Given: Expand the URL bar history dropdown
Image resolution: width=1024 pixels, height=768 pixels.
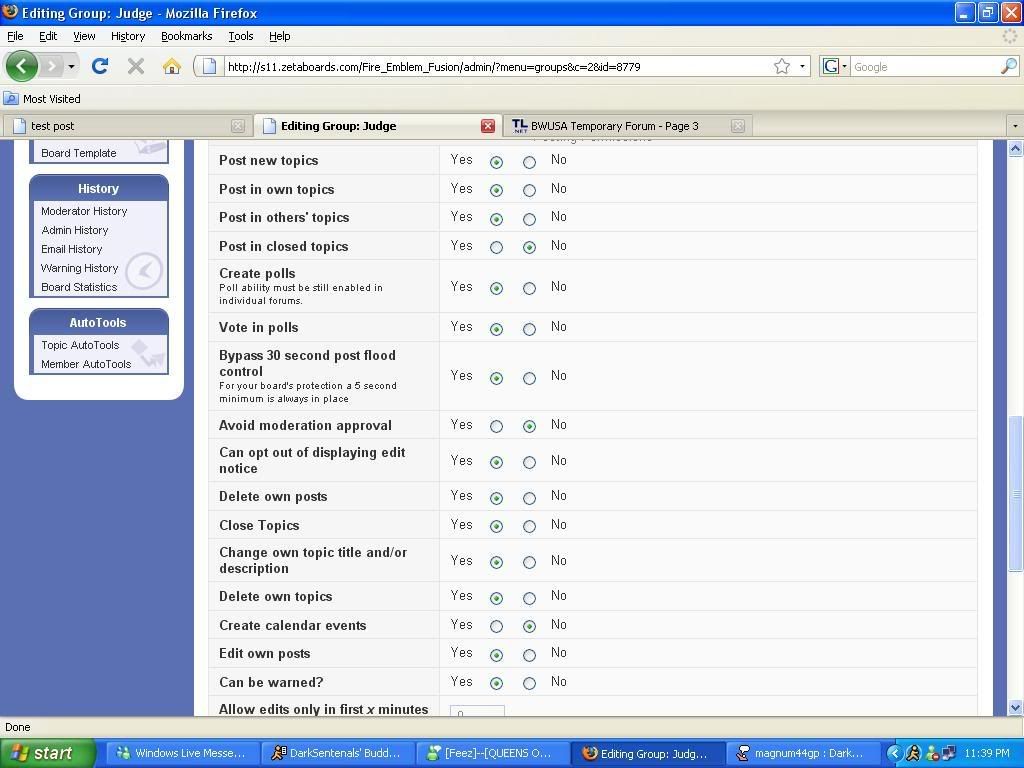Looking at the screenshot, I should (x=802, y=67).
